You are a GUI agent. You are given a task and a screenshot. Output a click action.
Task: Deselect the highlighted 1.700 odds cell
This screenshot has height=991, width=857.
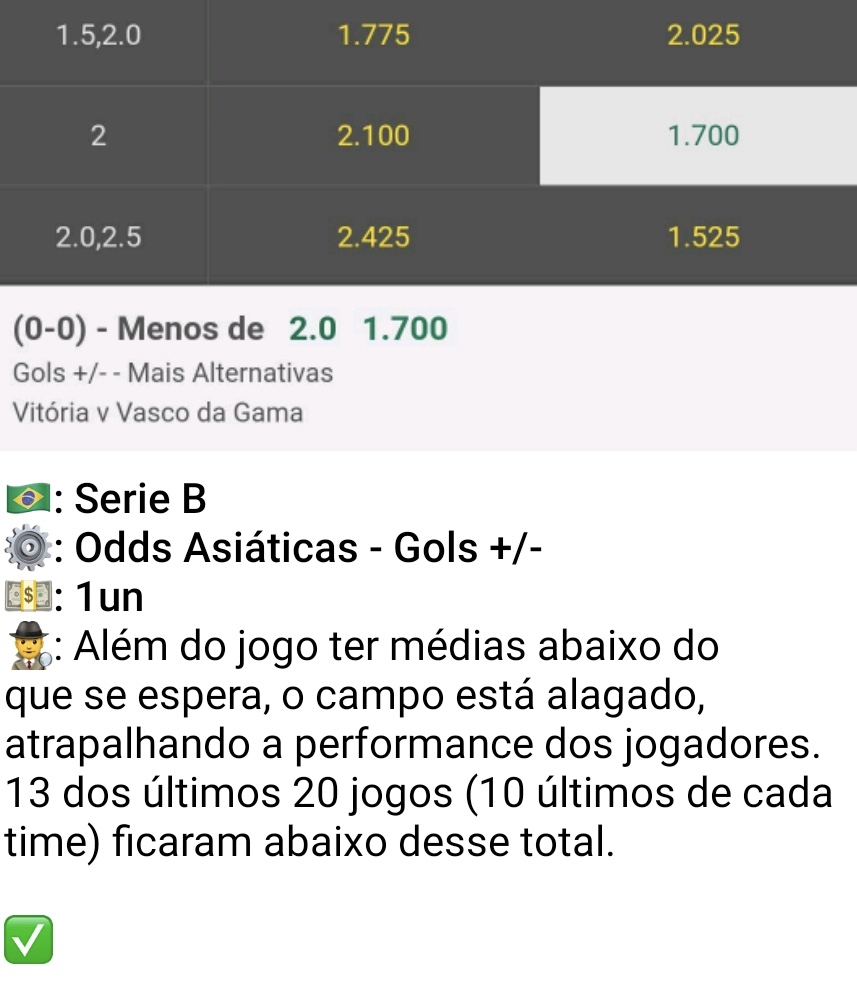point(698,136)
